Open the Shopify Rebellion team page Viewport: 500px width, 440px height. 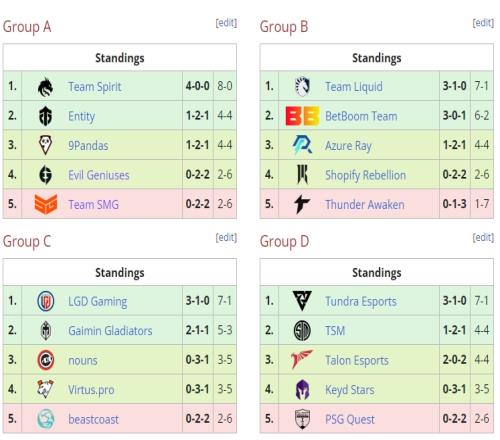pyautogui.click(x=365, y=175)
